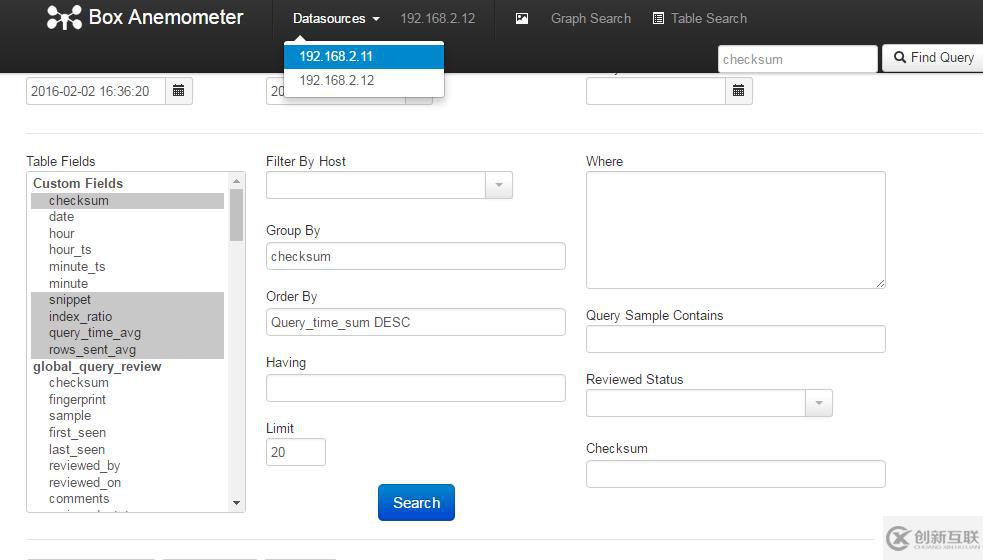
Task: Click the Custom Fields group header
Action: pos(78,184)
